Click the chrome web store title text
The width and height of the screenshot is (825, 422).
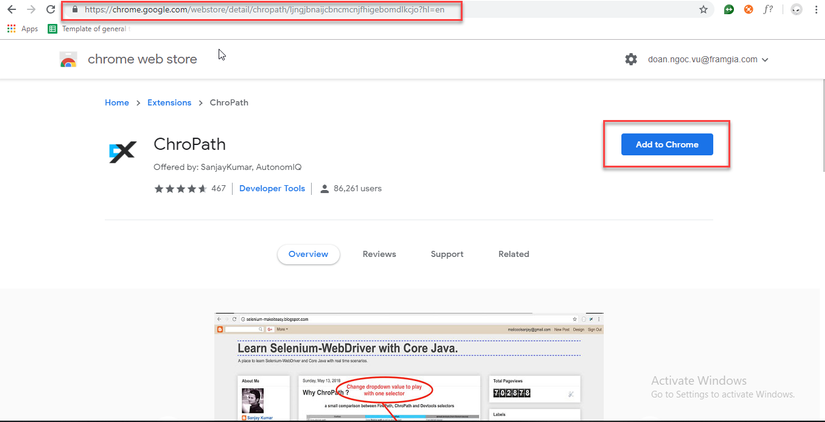(x=142, y=59)
